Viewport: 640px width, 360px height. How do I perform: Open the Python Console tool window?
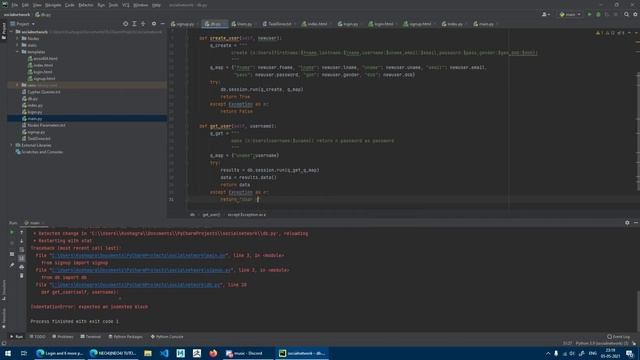(x=167, y=337)
